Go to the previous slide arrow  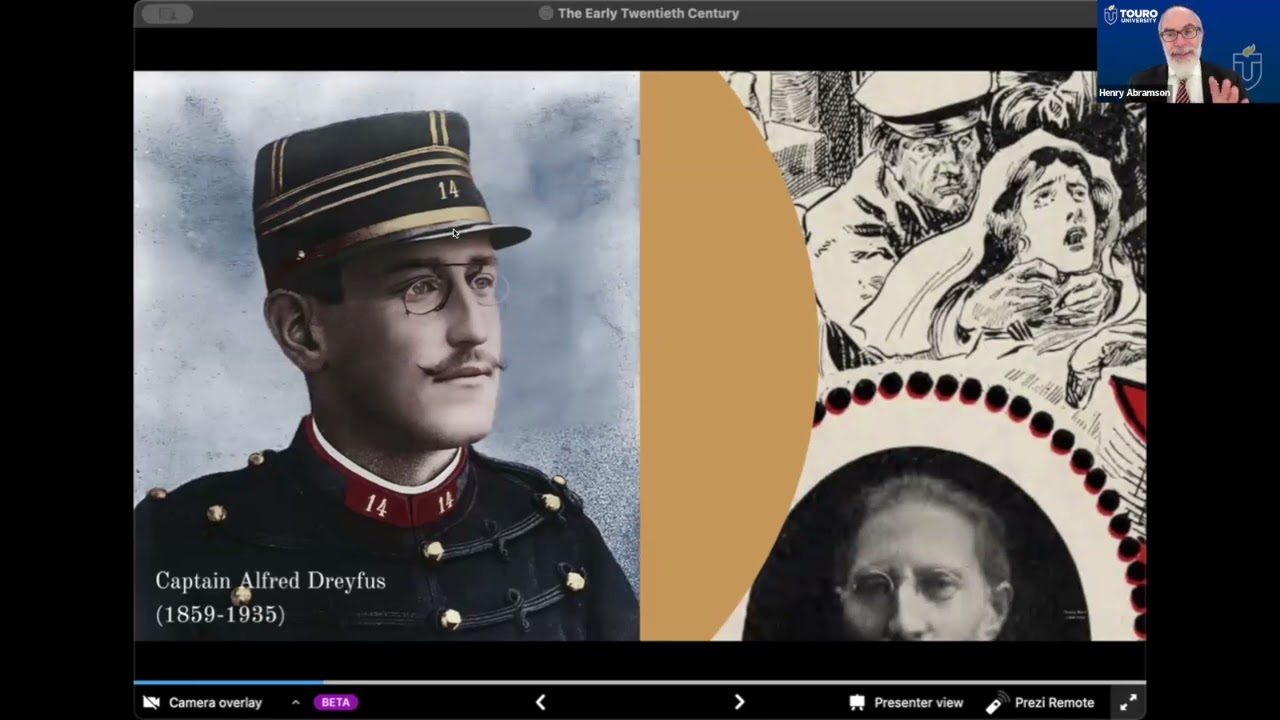point(540,702)
